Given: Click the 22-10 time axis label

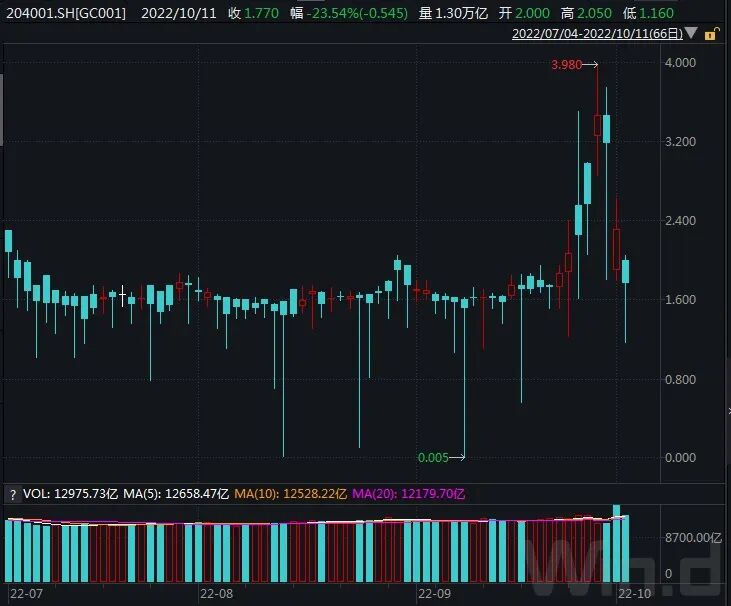Looking at the screenshot, I should pyautogui.click(x=634, y=594).
